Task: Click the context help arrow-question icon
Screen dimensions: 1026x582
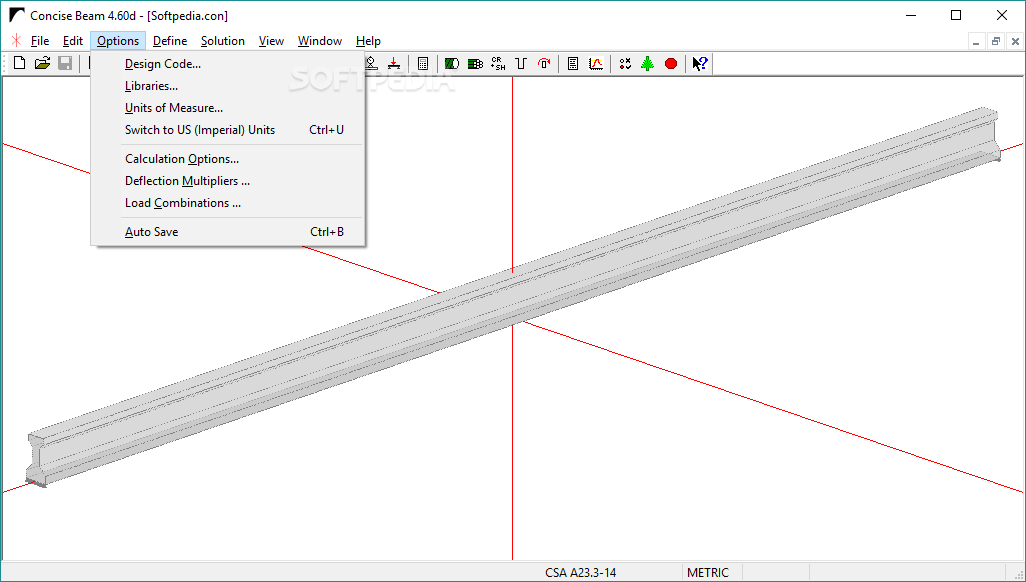Action: coord(700,64)
